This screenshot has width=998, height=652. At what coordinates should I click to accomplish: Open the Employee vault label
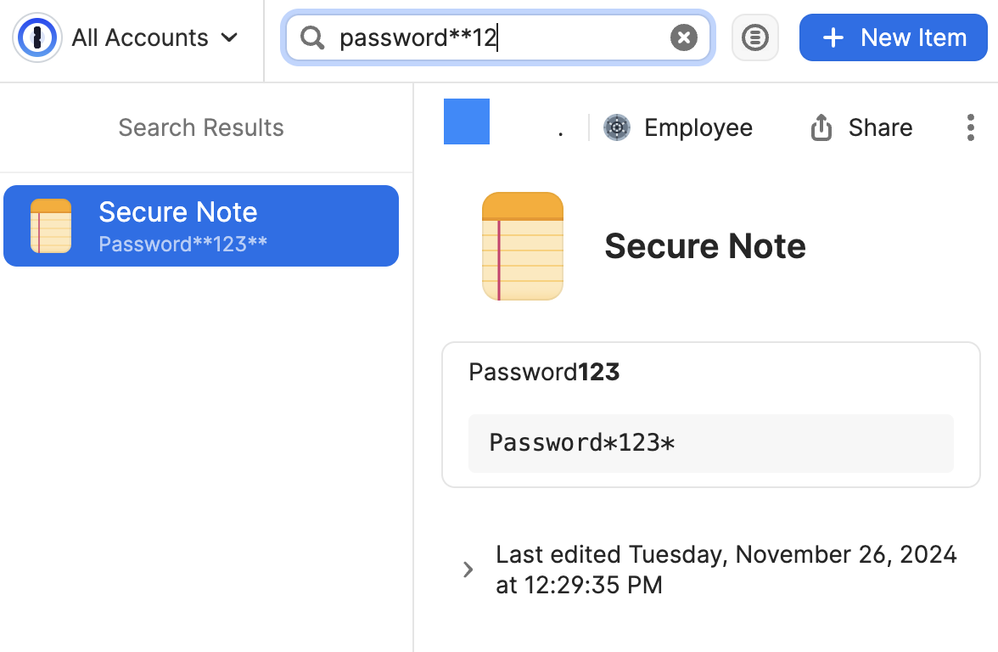click(x=698, y=127)
